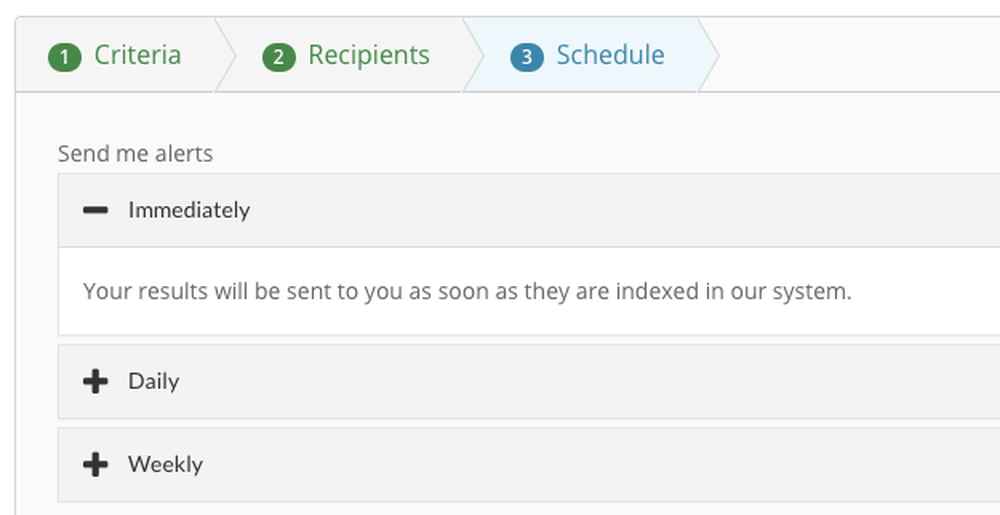The height and width of the screenshot is (515, 1000).
Task: Click the word "alerts" above the options
Action: (185, 154)
